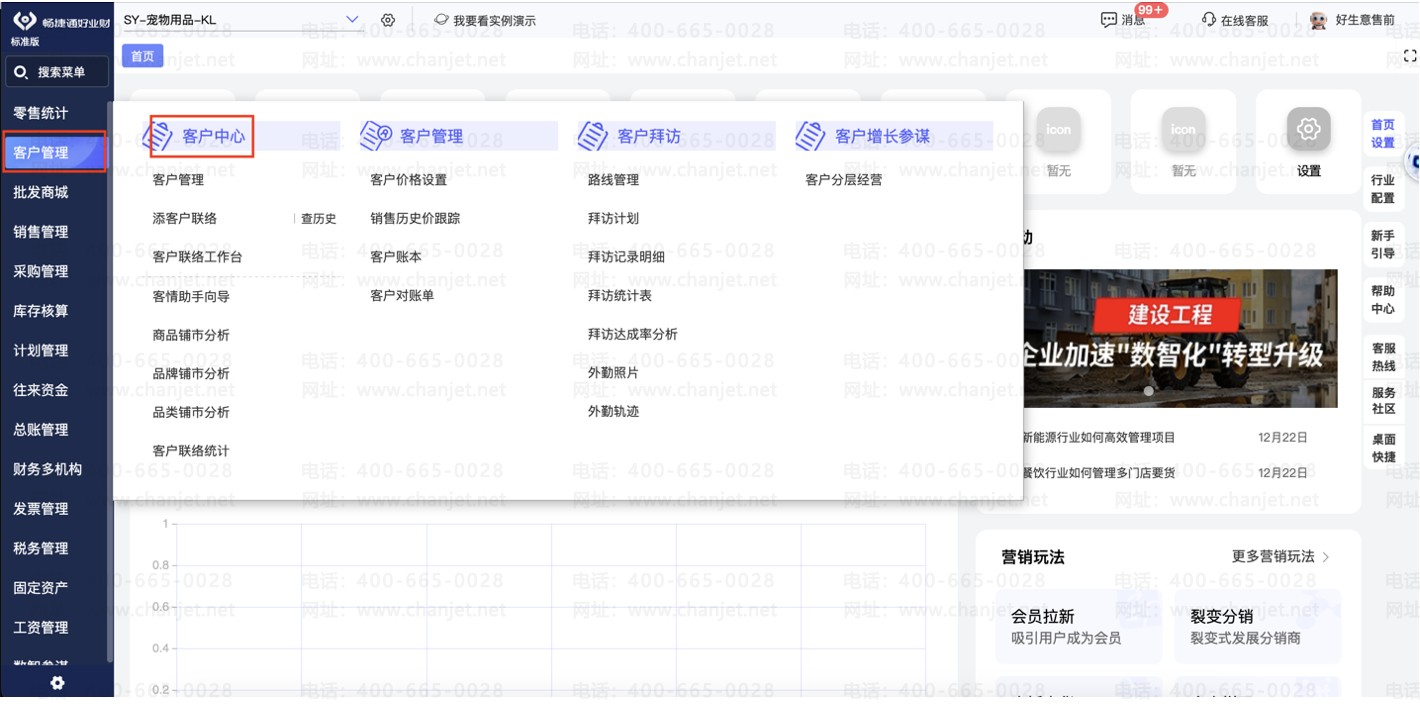This screenshot has width=1420, height=708.
Task: Open 商品铺市分析
Action: [191, 335]
